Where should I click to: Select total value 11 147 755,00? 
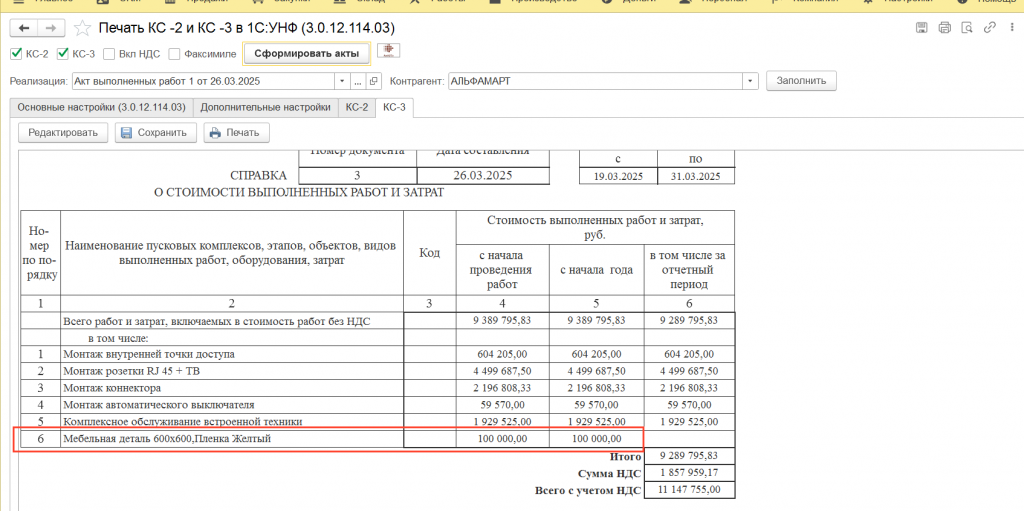[x=690, y=489]
